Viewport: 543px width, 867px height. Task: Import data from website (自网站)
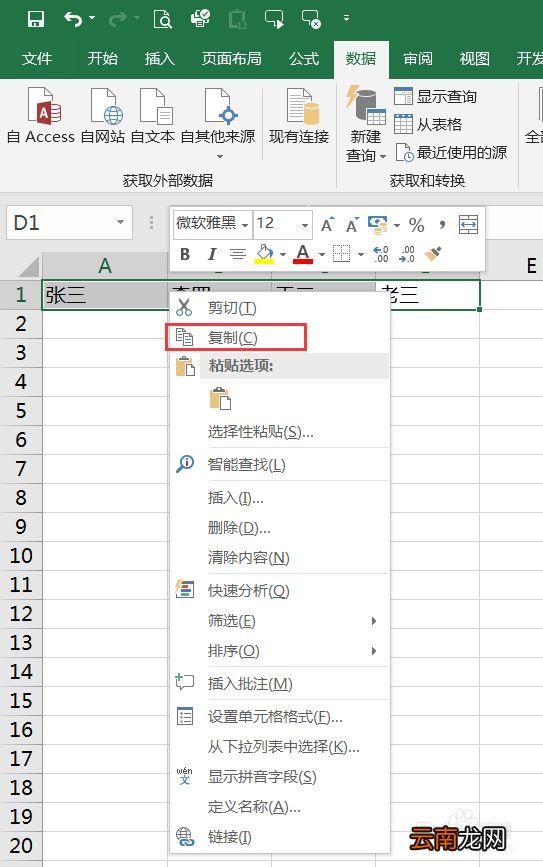(x=103, y=116)
